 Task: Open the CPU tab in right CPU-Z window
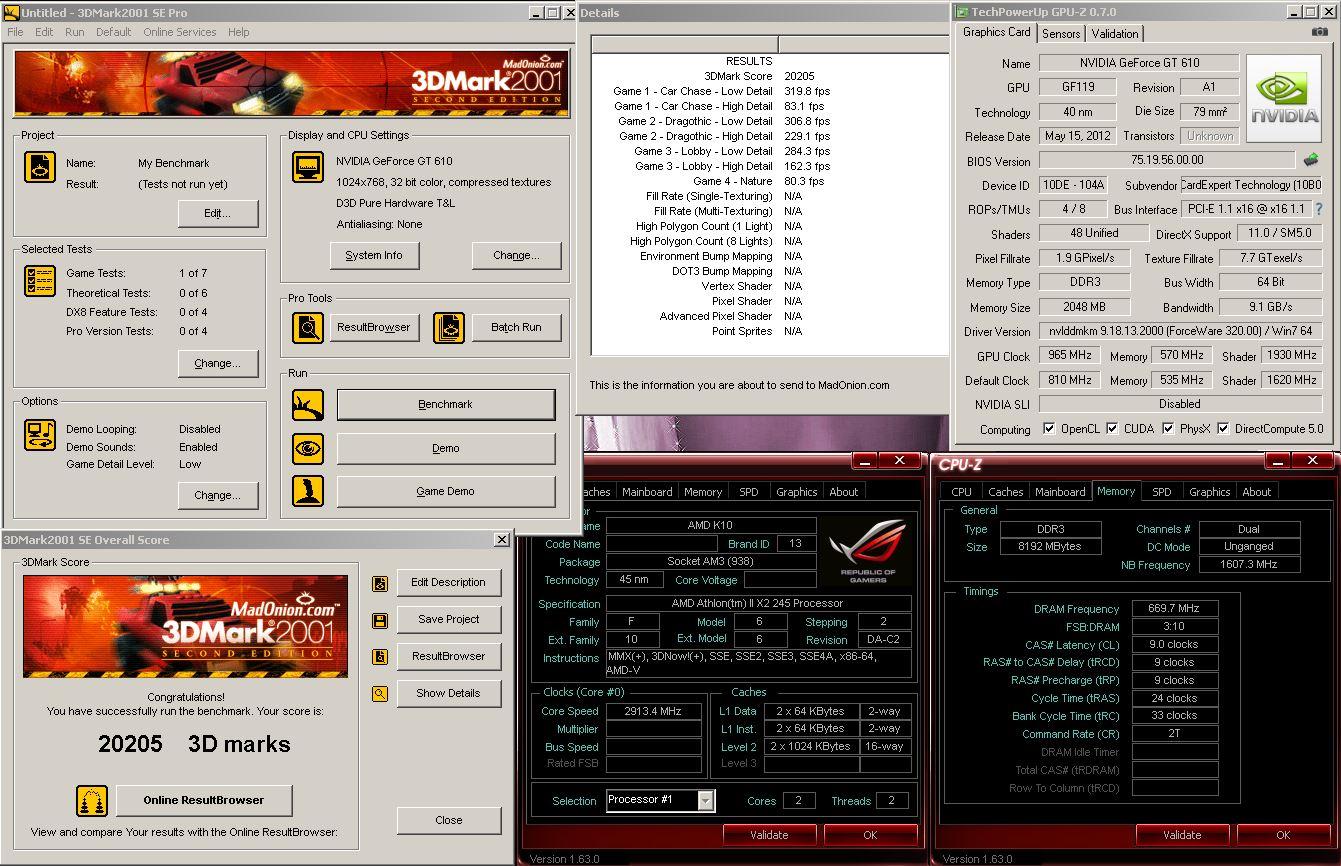961,492
